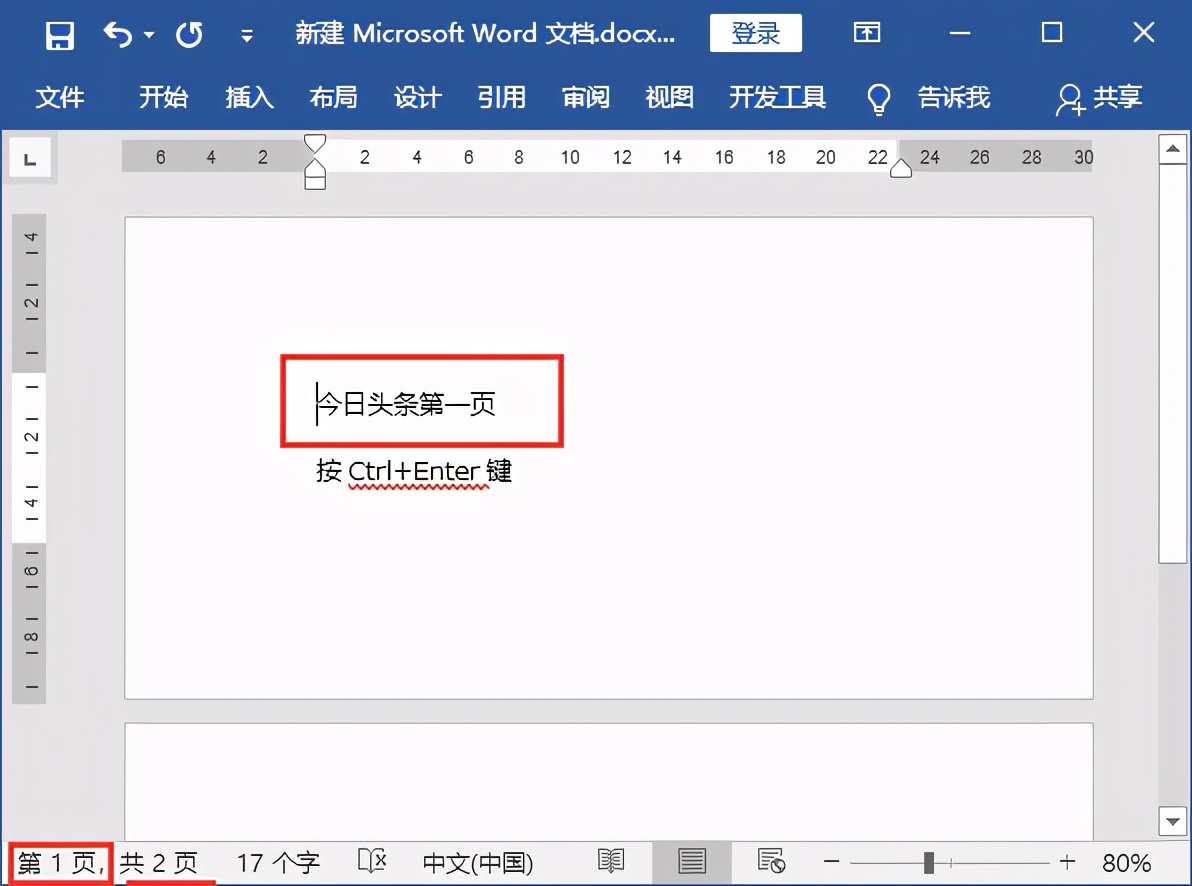Click the 告诉我 search field
1192x886 pixels.
tap(954, 97)
